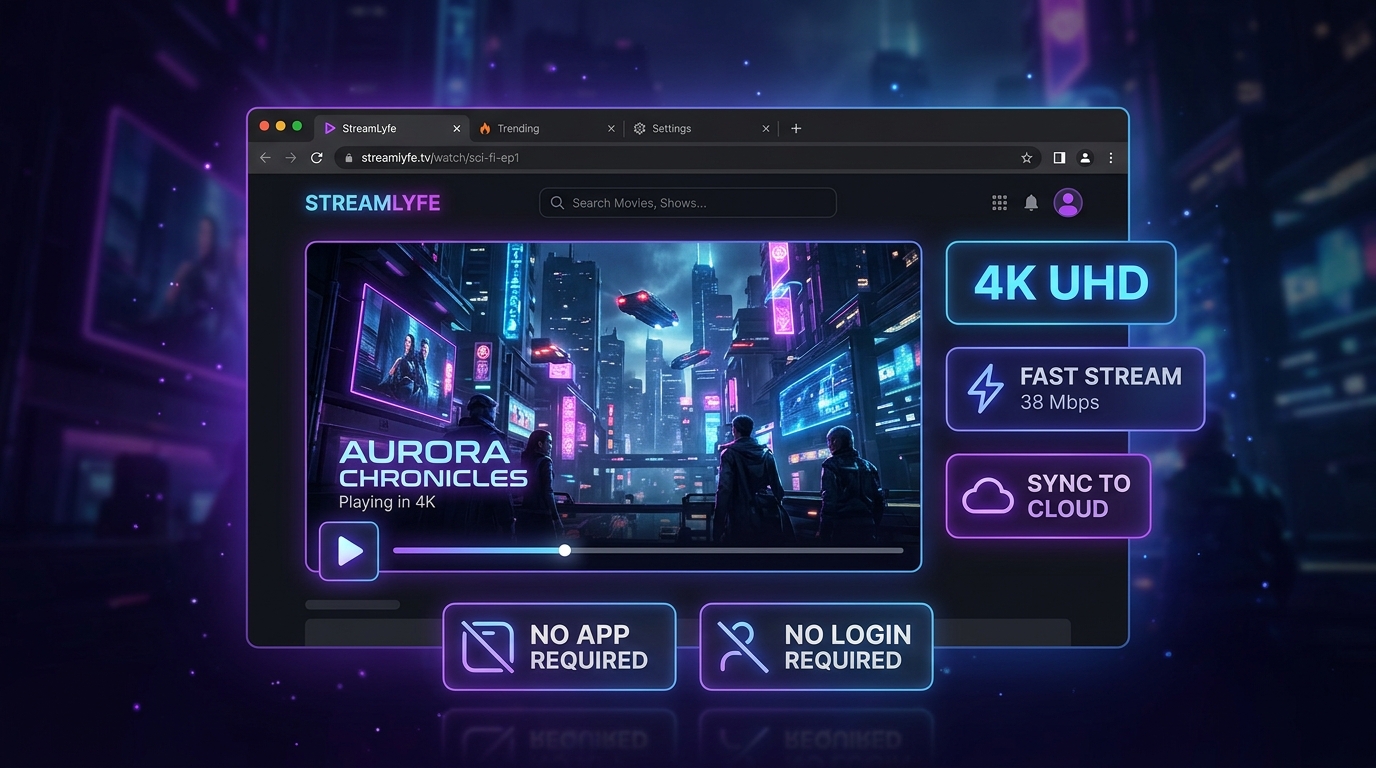Screen dimensions: 1376x768
Task: Play the Aurora Chronicles video
Action: click(x=349, y=551)
